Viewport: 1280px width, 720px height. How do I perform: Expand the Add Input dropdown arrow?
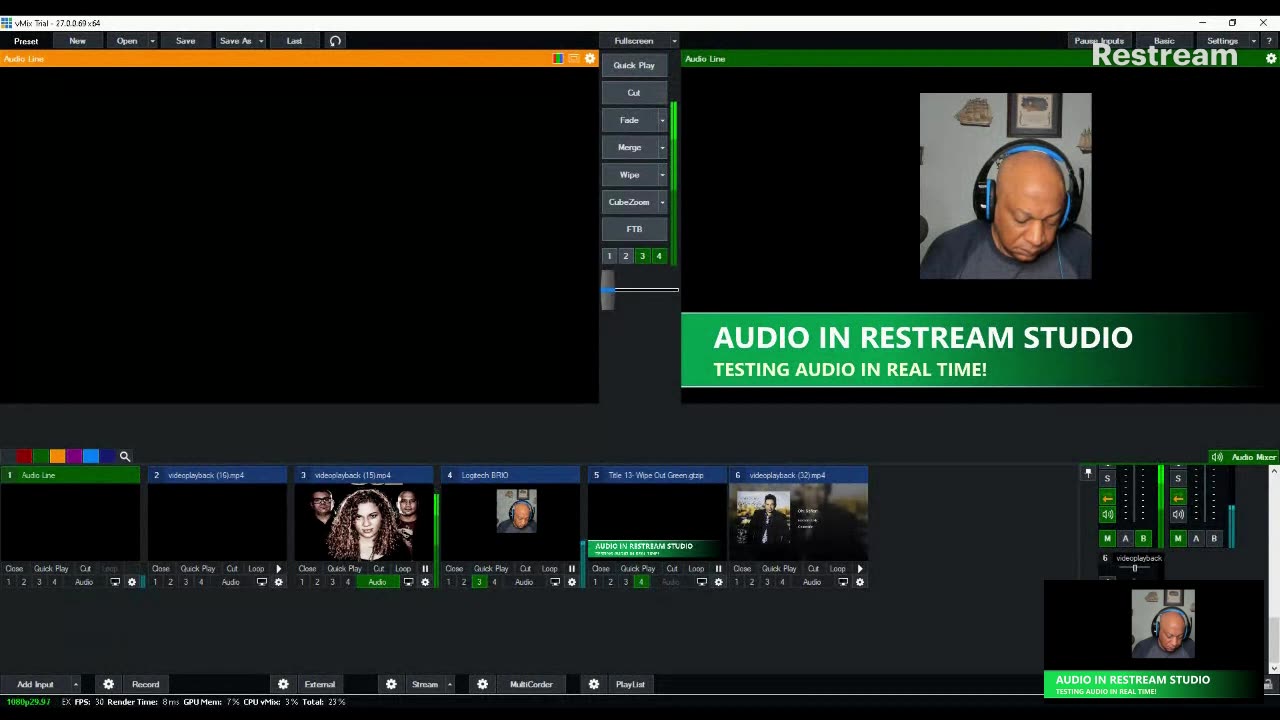75,684
